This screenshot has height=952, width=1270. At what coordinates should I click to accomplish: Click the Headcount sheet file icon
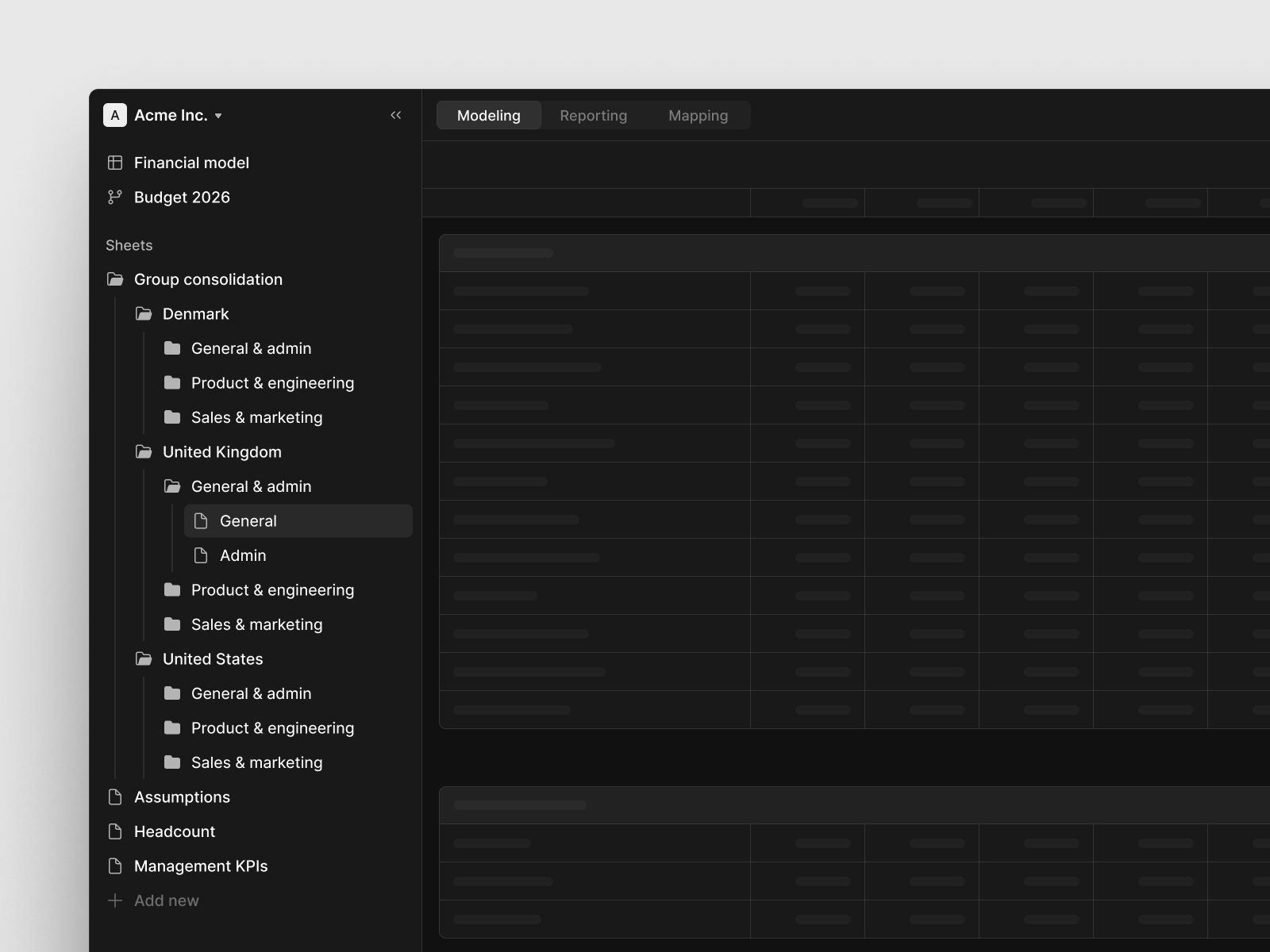click(x=115, y=831)
